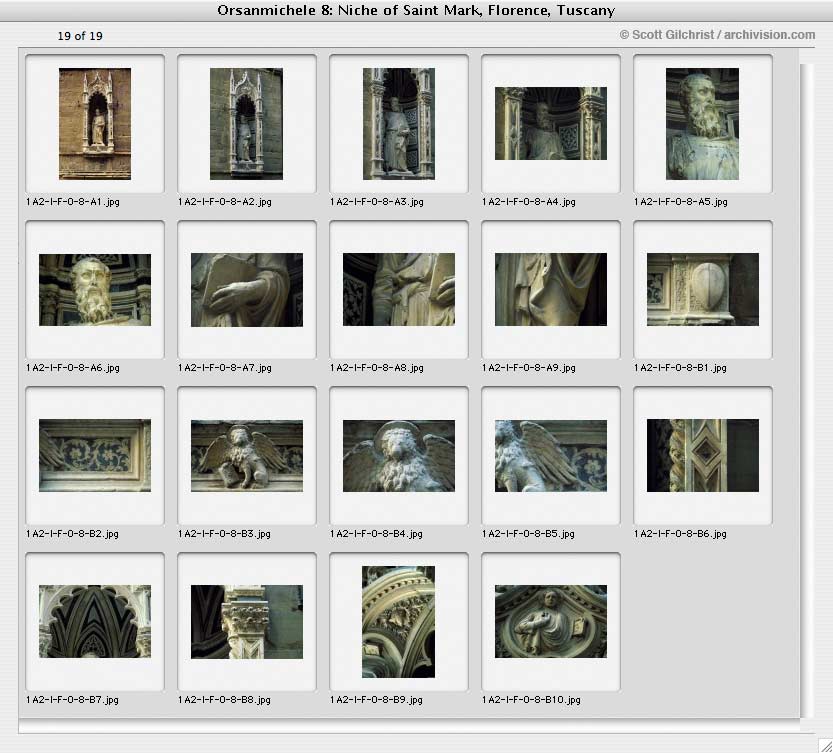833x753 pixels.
Task: Select the label 1A2-I-F-O-8-A9.jpg
Action: click(529, 368)
